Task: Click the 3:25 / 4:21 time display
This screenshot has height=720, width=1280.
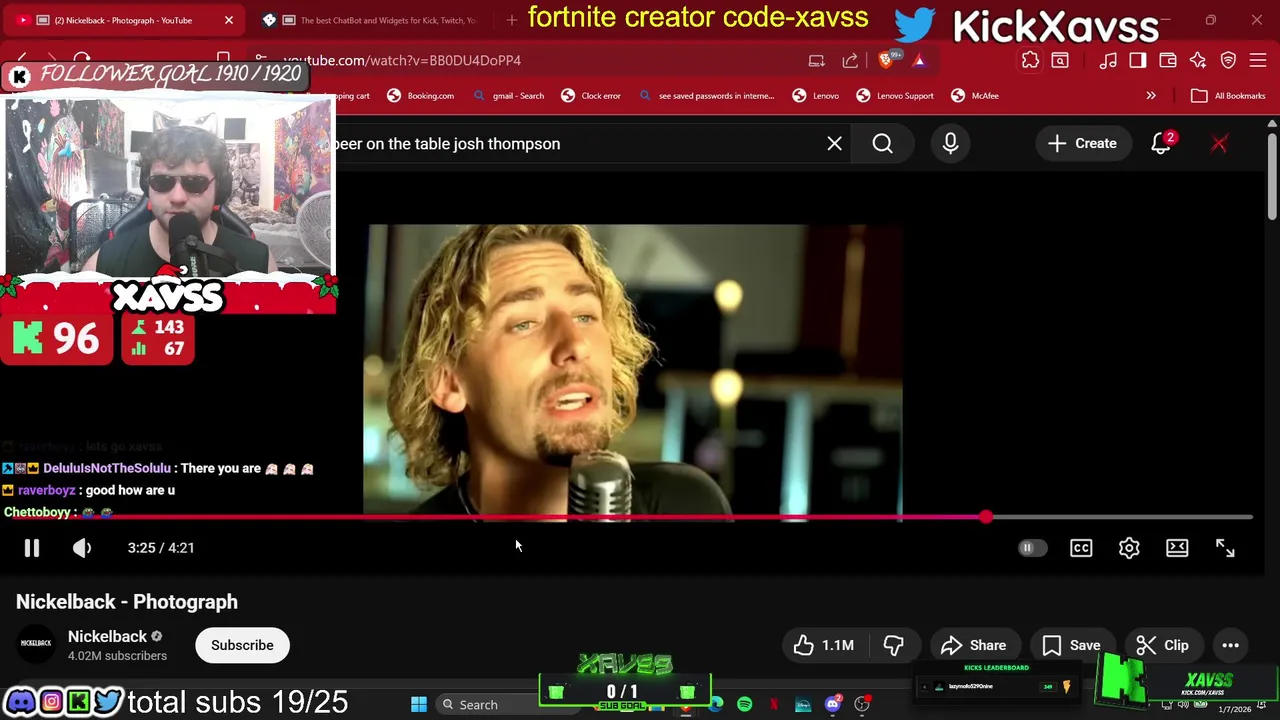Action: tap(161, 548)
